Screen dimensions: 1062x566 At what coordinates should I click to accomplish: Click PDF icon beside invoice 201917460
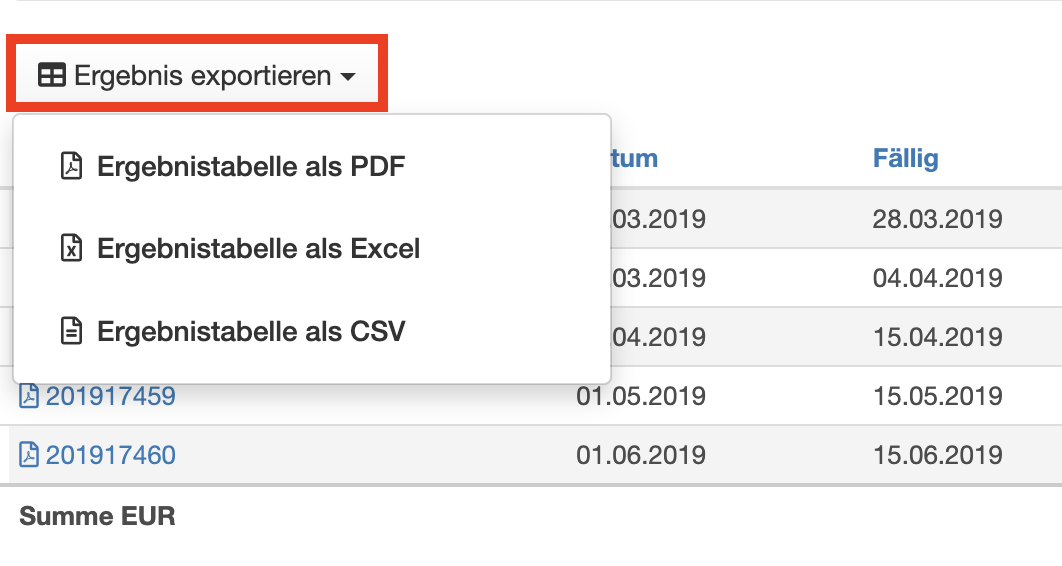tap(29, 455)
